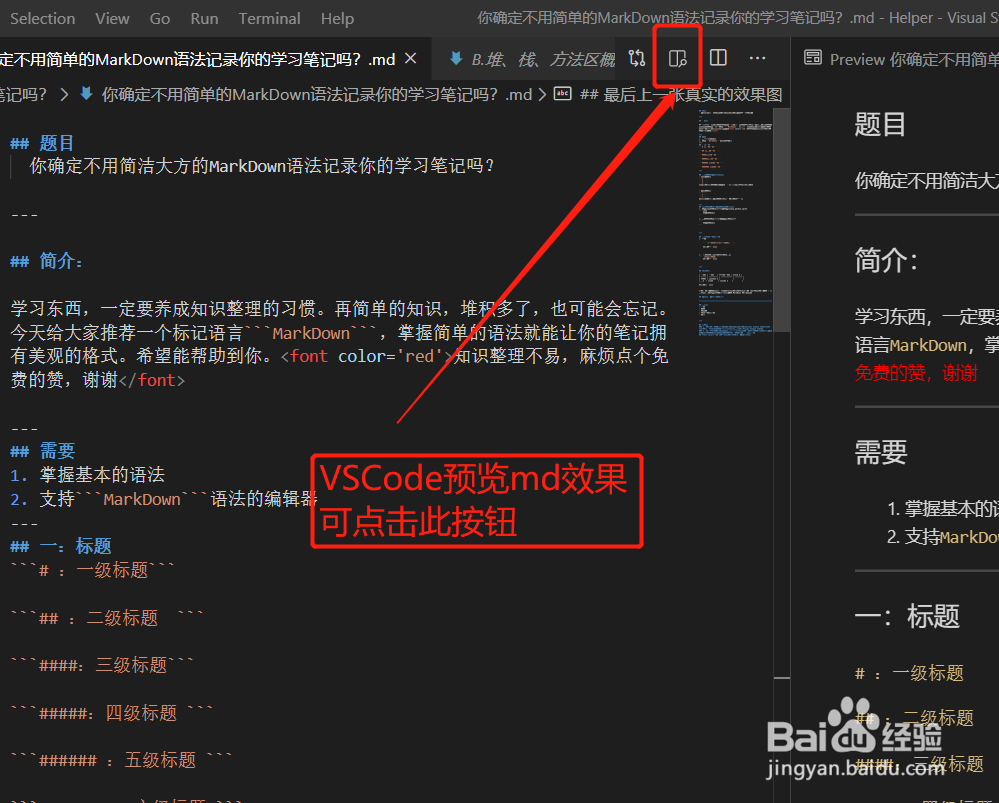The width and height of the screenshot is (999, 803).
Task: Click the # ：一级标题 line in preview
Action: [909, 673]
